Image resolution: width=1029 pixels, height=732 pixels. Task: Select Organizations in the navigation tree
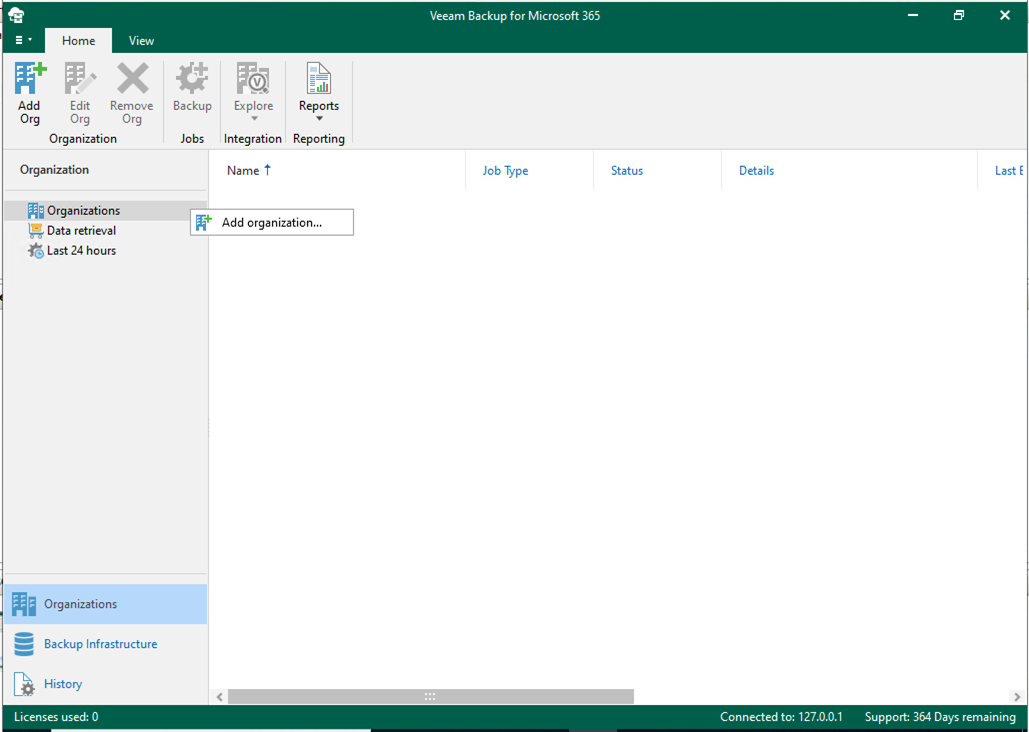click(x=83, y=211)
